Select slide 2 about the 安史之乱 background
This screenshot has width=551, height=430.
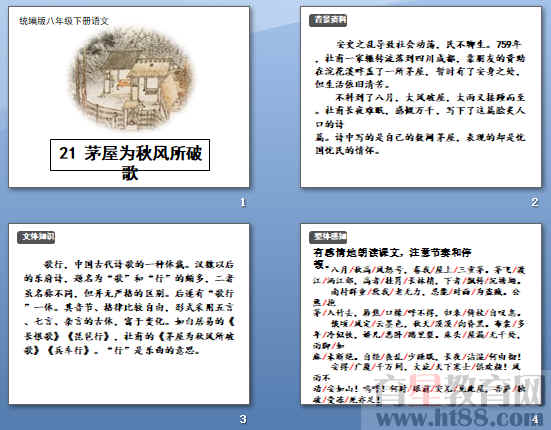click(421, 97)
